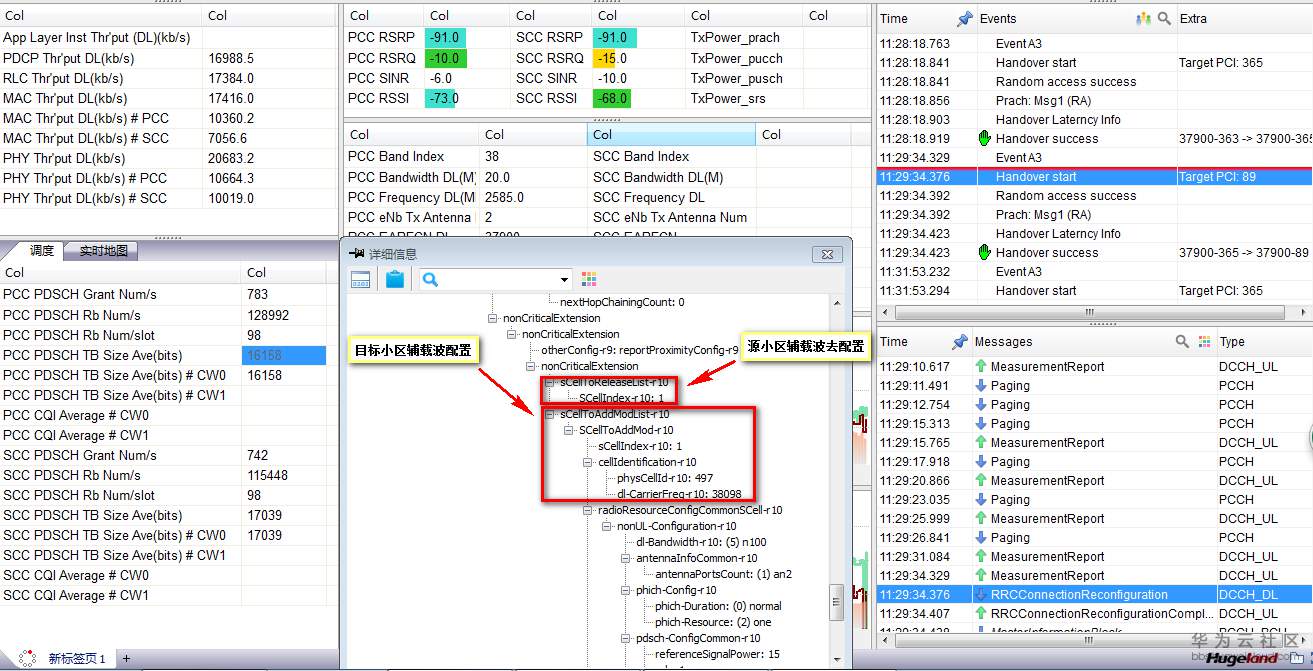1313x671 pixels.
Task: Click the hex view icon in detail window toolbar
Action: coord(361,280)
